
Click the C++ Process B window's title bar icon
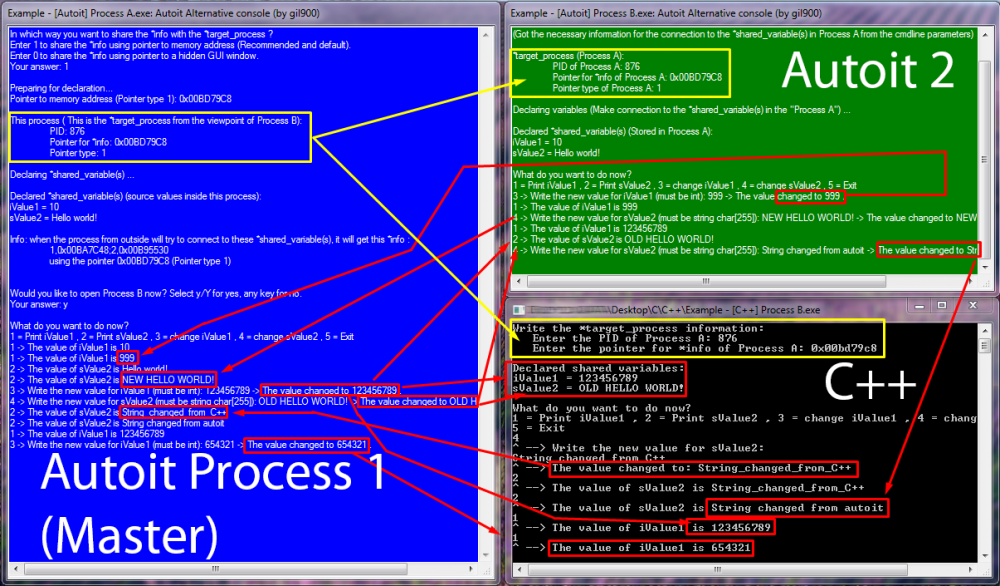[x=519, y=310]
